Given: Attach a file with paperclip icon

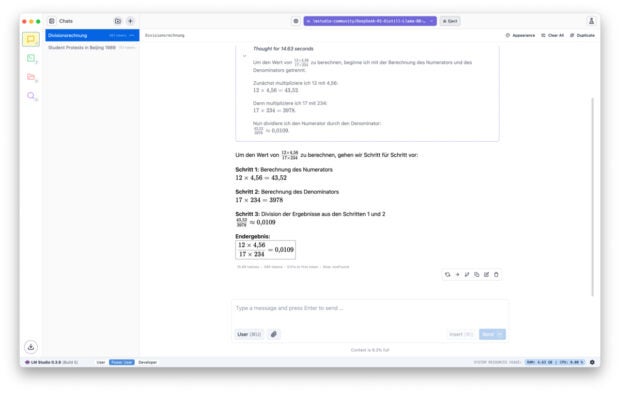Looking at the screenshot, I should [274, 334].
